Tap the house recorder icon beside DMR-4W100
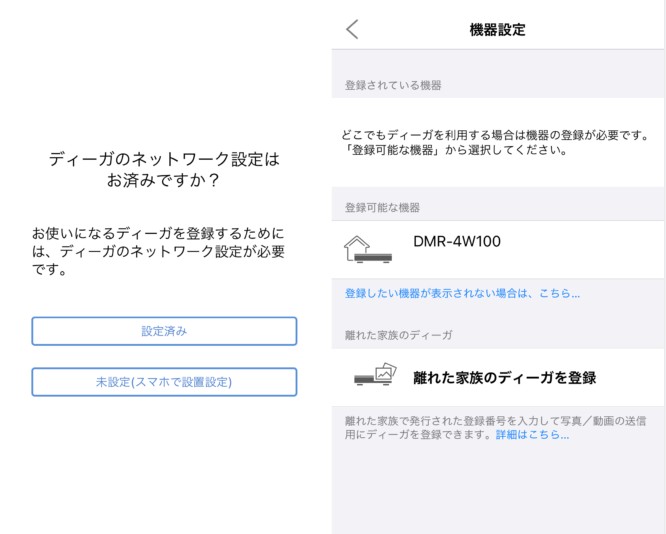This screenshot has width=666, height=534. point(368,249)
